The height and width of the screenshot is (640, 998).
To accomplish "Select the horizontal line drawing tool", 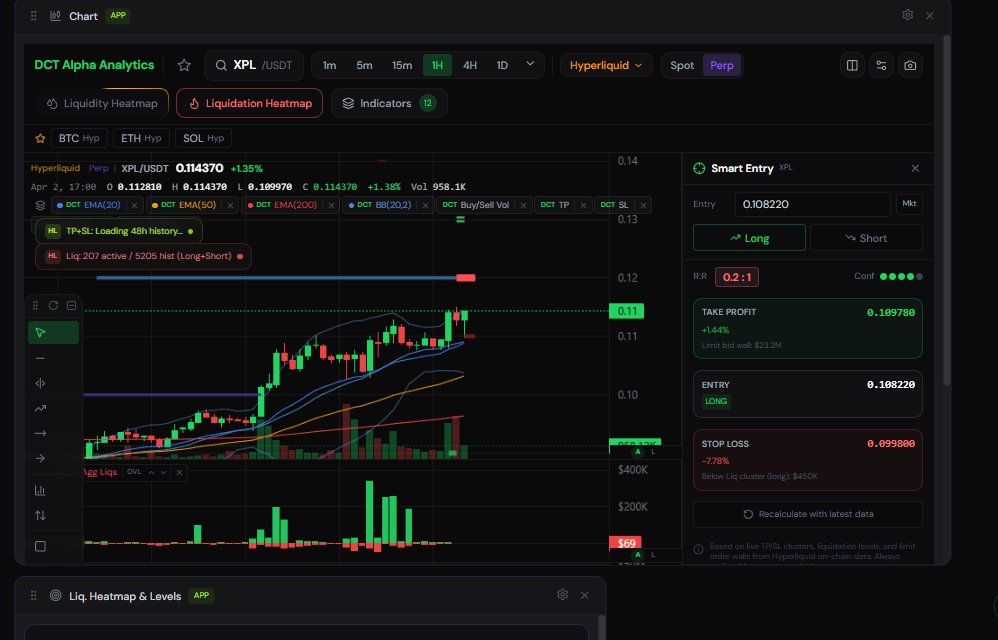I will coord(41,358).
